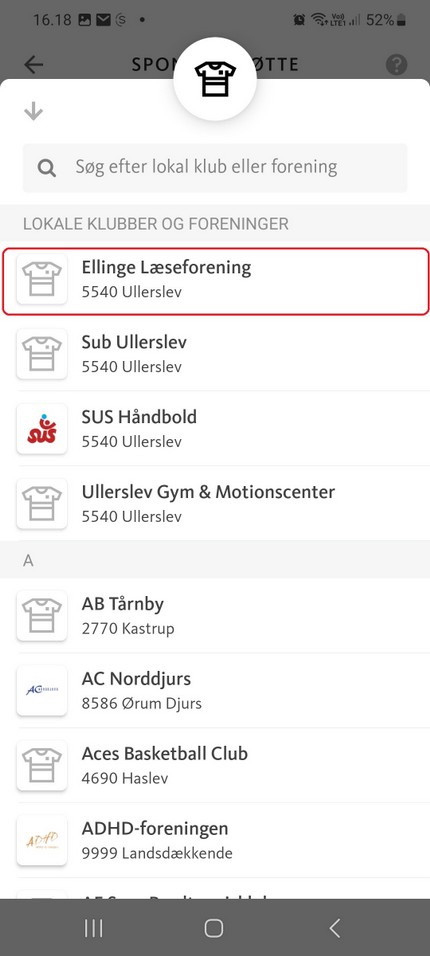
Task: Open the help question mark icon
Action: (396, 65)
